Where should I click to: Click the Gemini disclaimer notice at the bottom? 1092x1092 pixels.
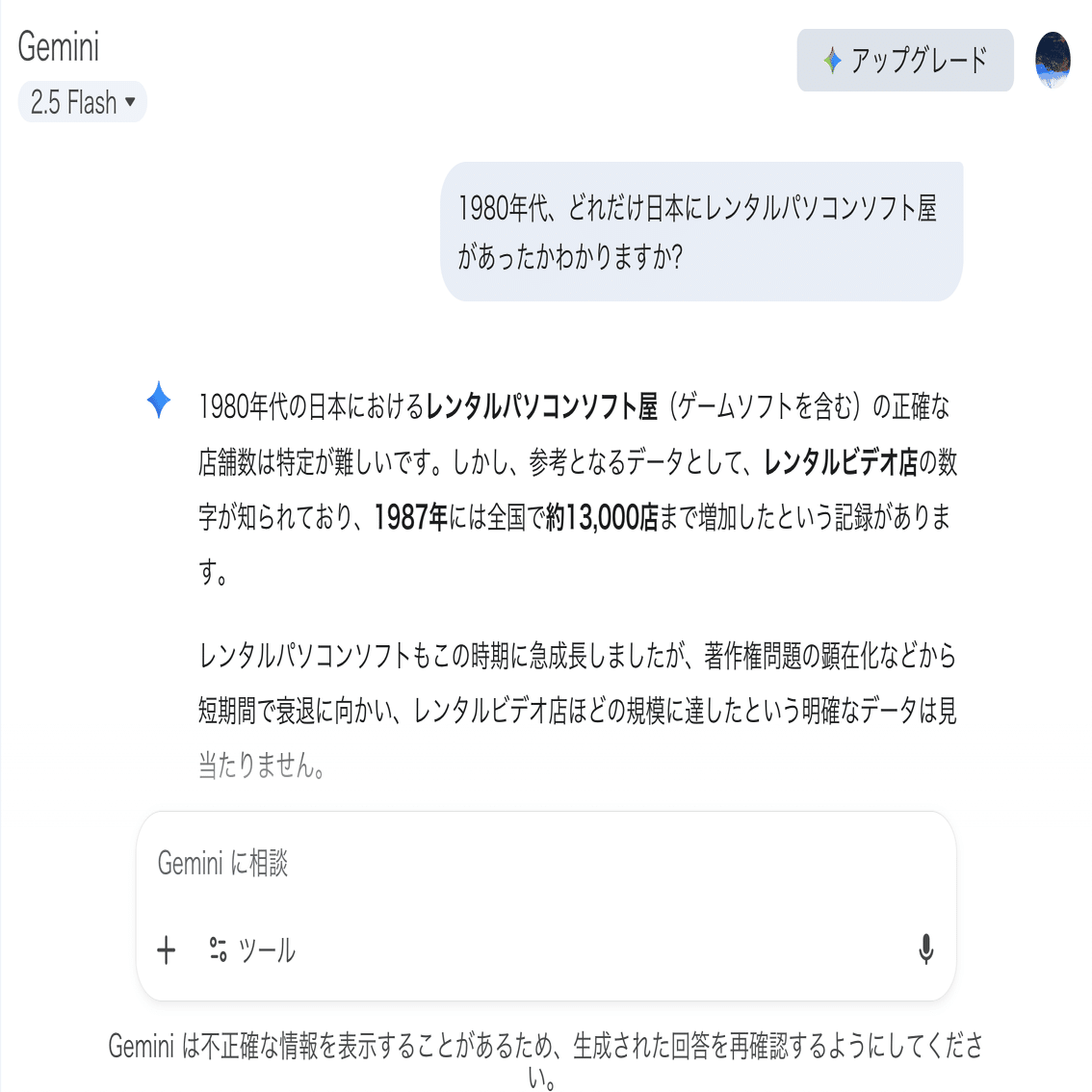tap(545, 1061)
